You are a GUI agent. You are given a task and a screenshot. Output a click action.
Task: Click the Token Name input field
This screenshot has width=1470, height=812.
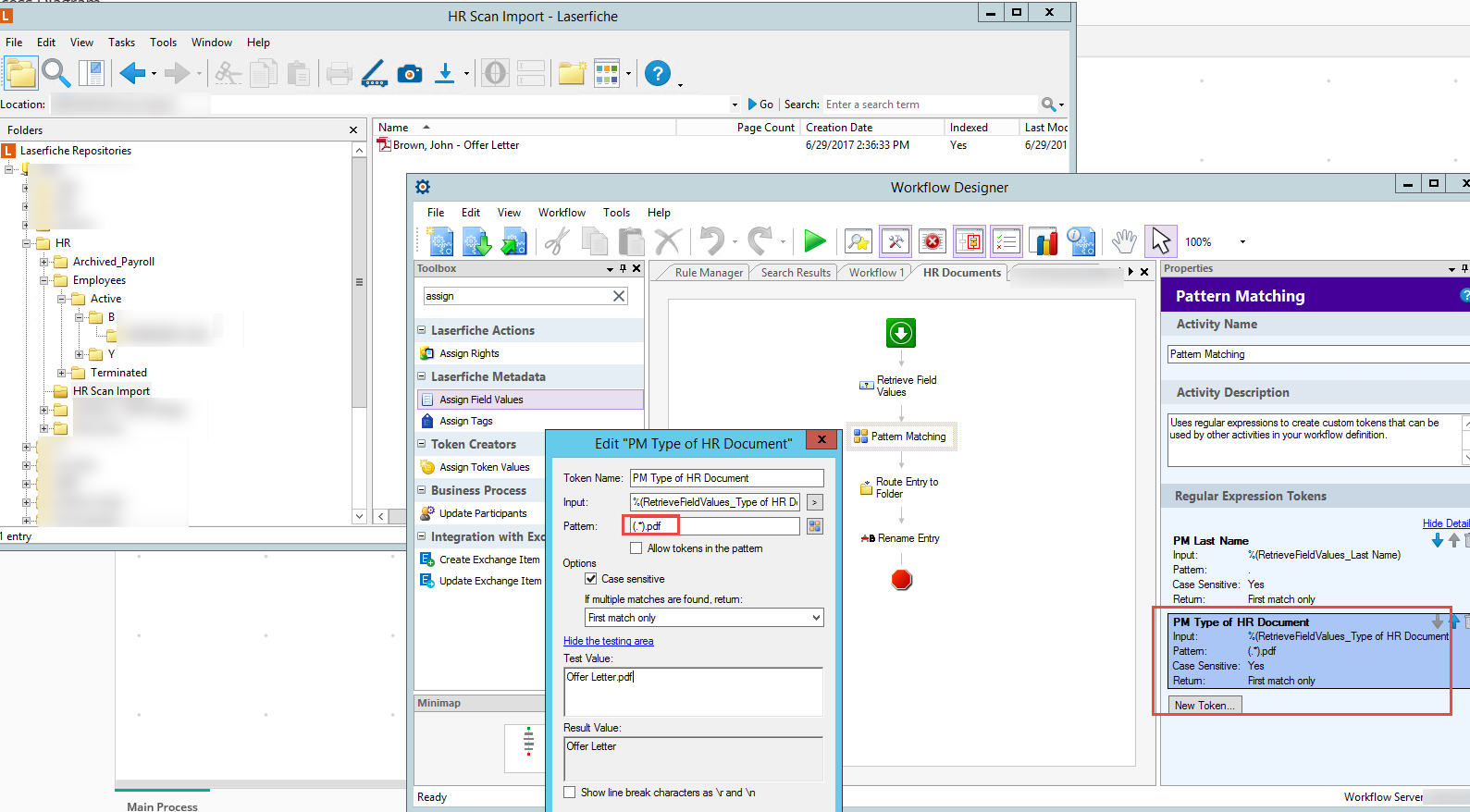tap(726, 478)
